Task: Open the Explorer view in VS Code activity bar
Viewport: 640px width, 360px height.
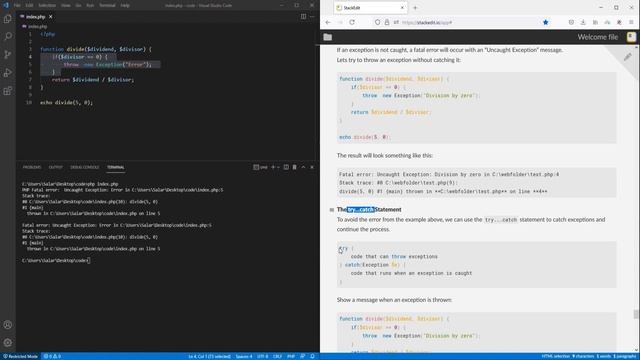Action: point(8,18)
